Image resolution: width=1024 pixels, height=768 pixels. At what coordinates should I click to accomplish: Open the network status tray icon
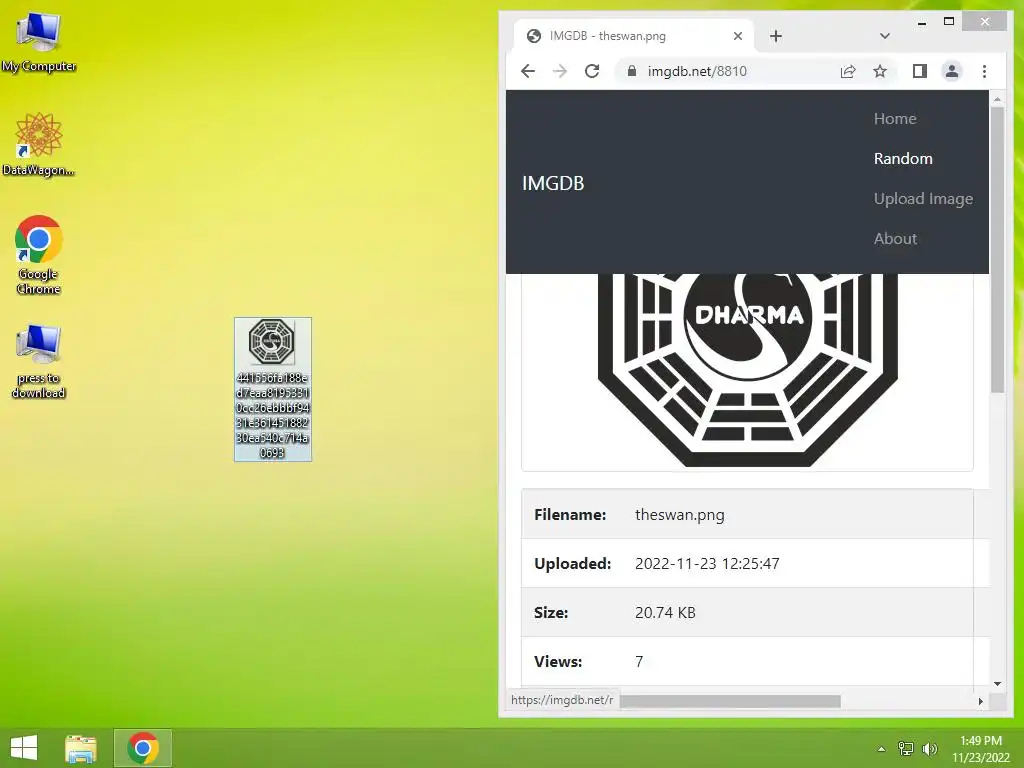pos(906,749)
